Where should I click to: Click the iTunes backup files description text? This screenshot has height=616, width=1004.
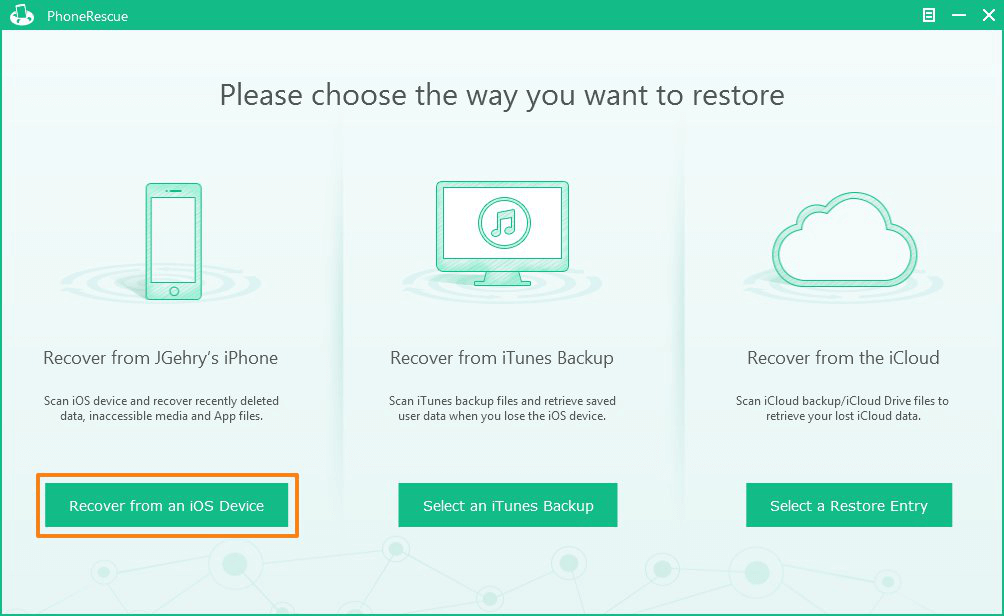502,409
